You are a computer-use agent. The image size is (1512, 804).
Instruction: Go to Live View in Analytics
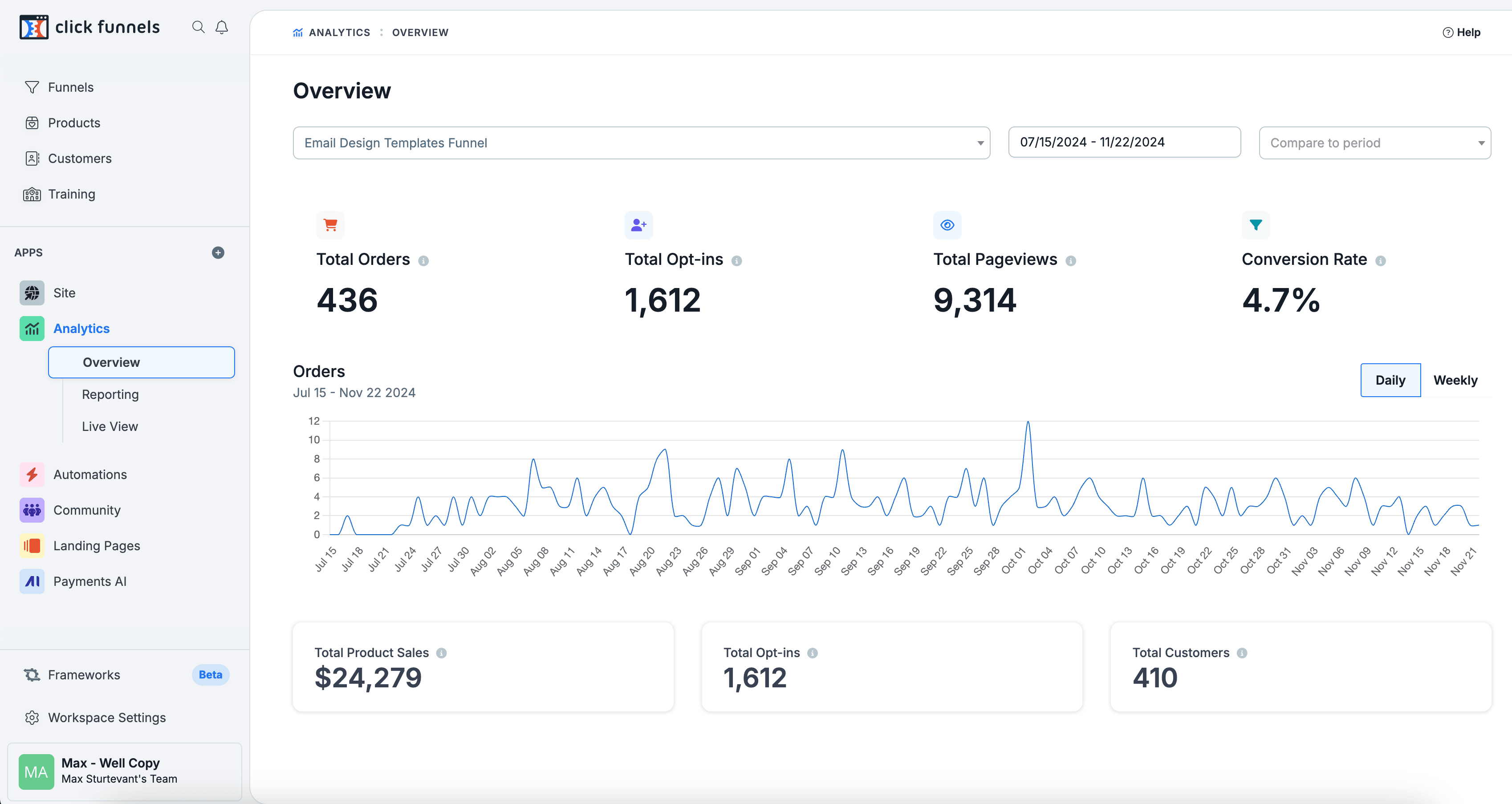point(110,426)
